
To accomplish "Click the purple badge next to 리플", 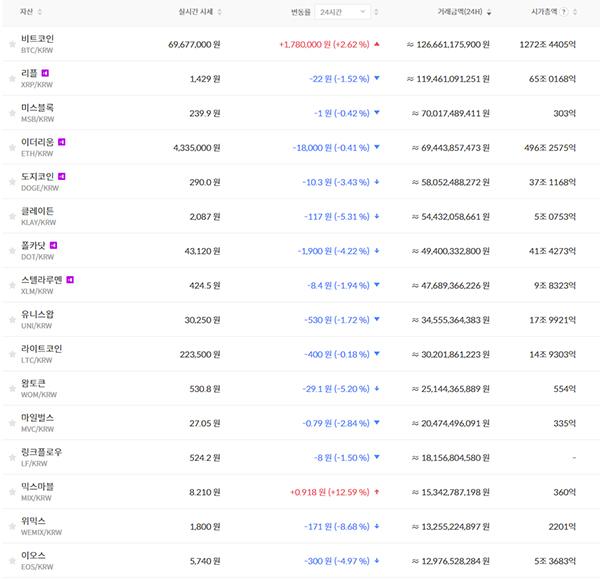I will (x=45, y=73).
